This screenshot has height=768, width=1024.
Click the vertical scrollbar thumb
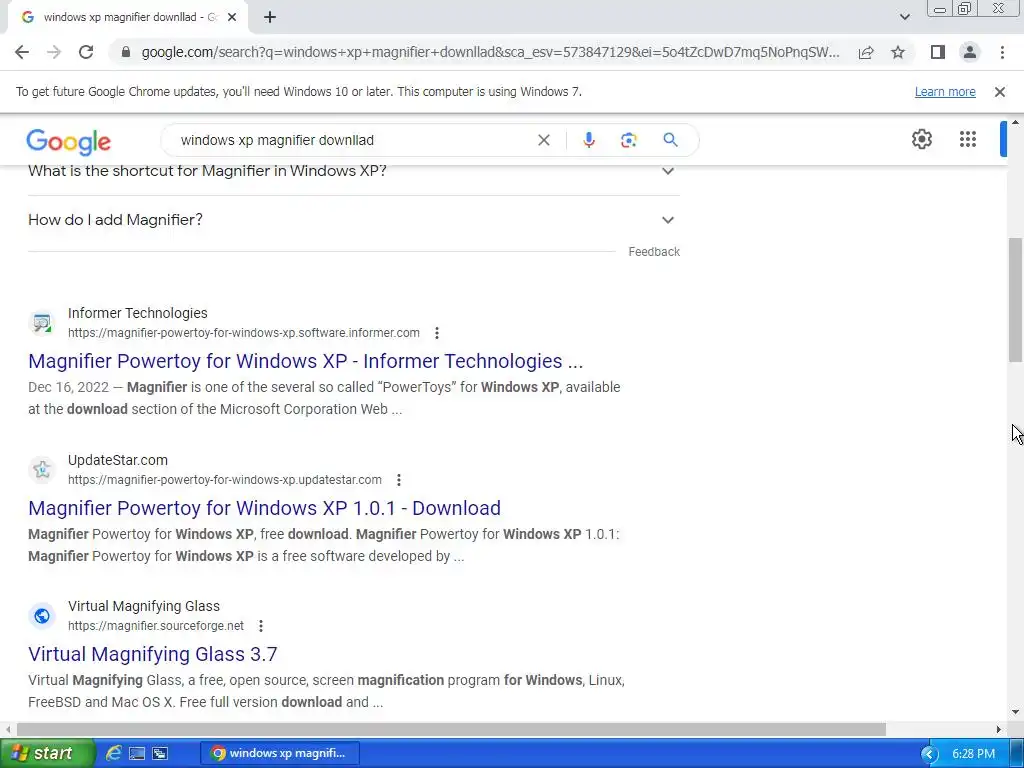[x=1015, y=300]
